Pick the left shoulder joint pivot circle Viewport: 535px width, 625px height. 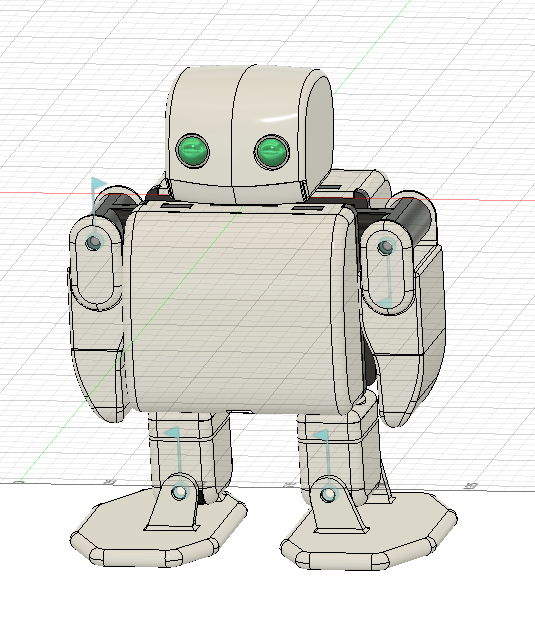[x=94, y=242]
